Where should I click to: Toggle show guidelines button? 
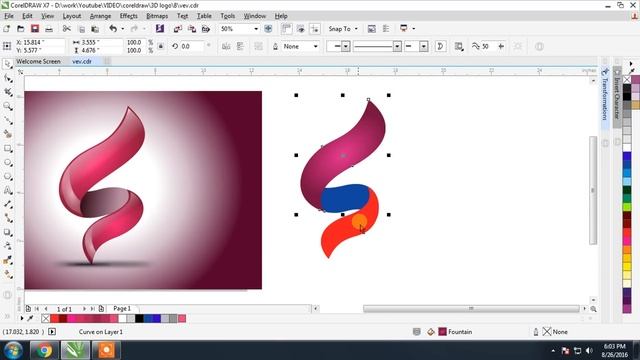coord(315,29)
